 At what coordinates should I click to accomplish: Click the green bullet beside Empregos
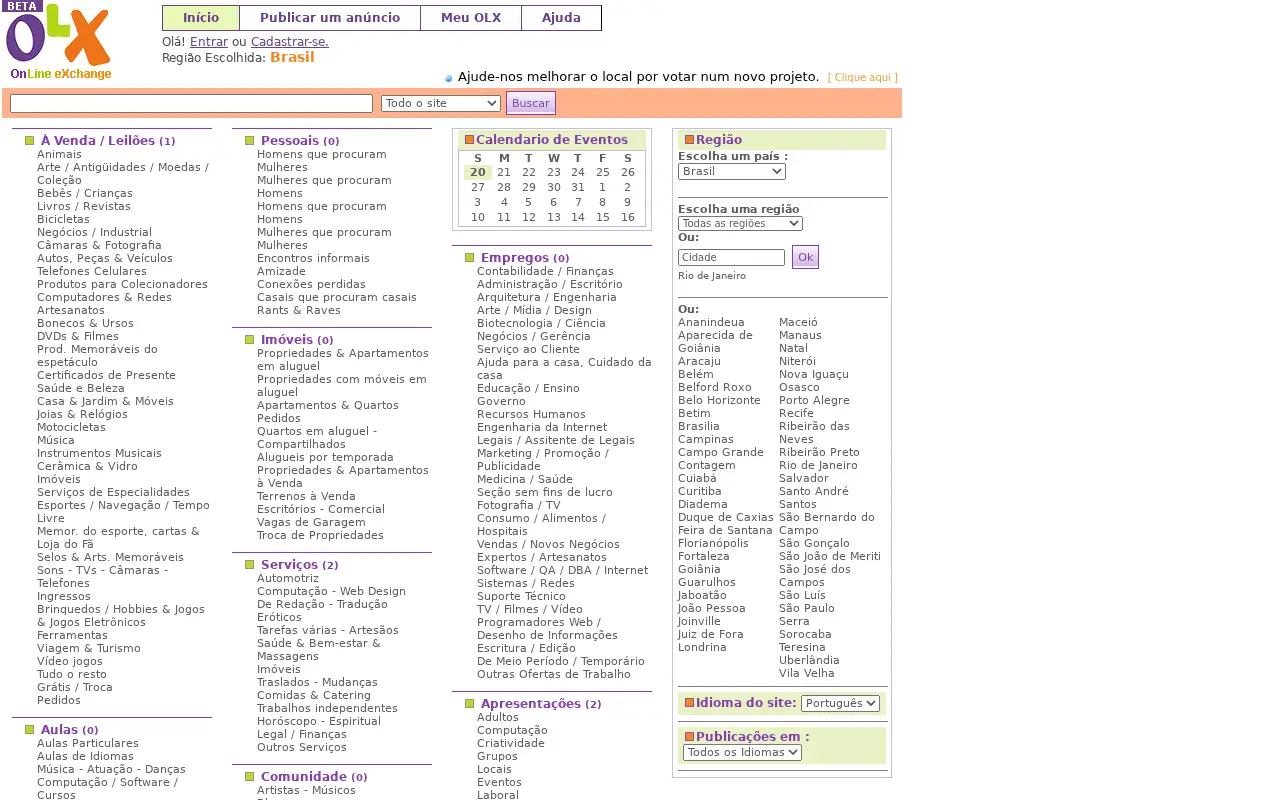470,258
